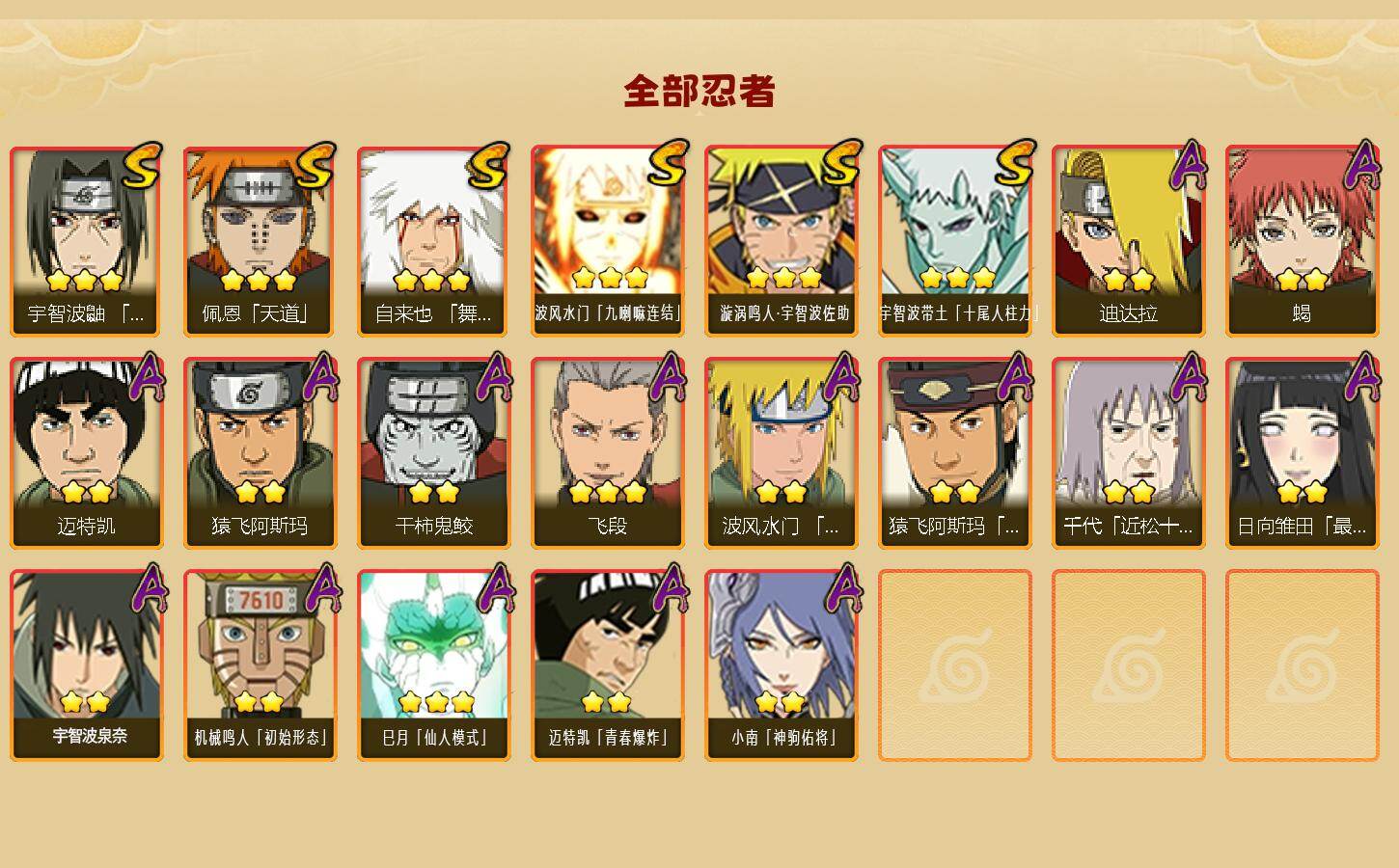Click A rank badge on 日向雏田 card
This screenshot has width=1399, height=868.
(1362, 377)
